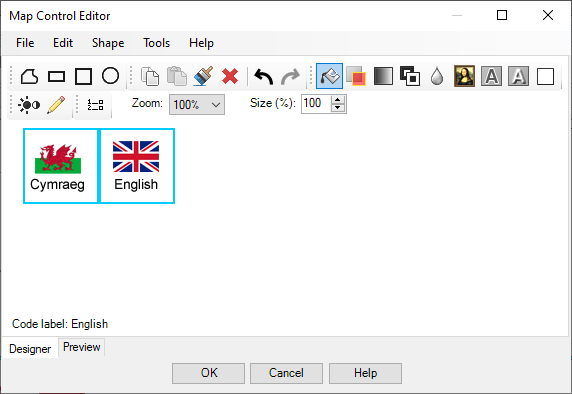Open the Help menu
Screen dimensions: 572x394
(x=201, y=43)
